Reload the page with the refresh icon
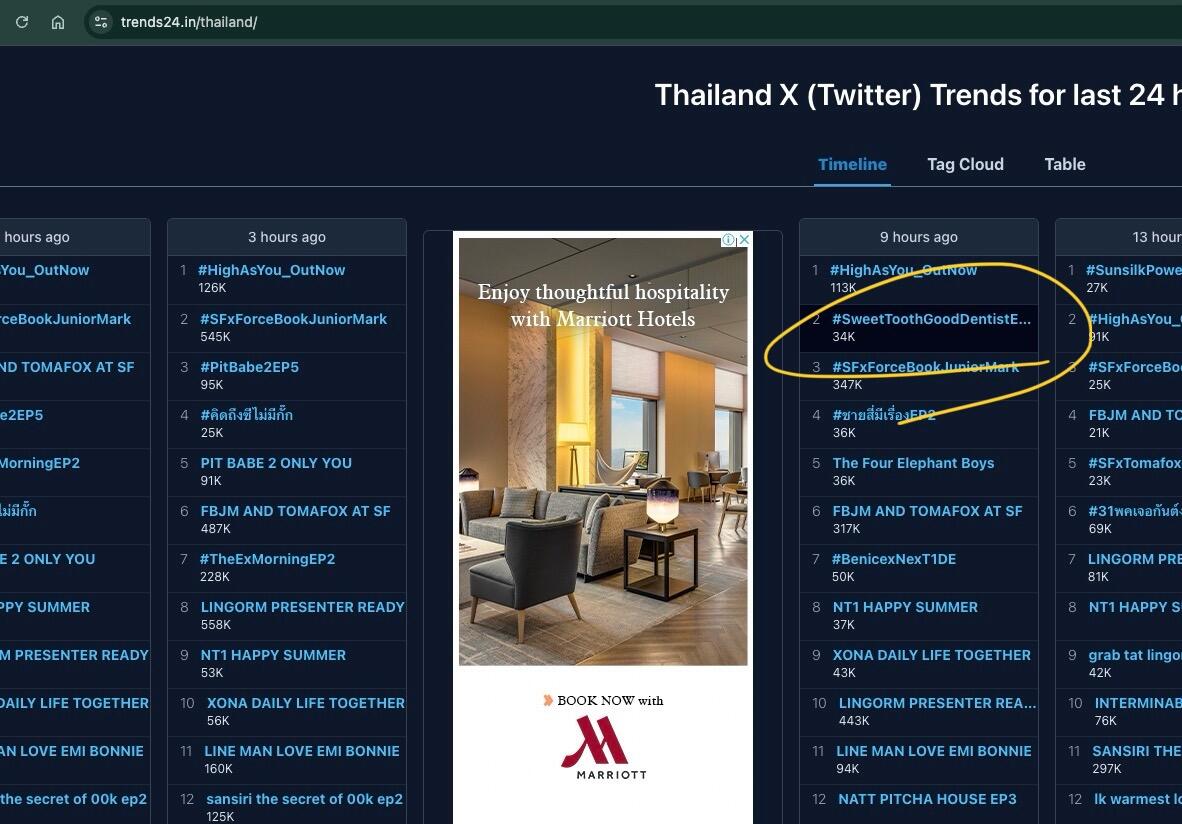 click(22, 22)
